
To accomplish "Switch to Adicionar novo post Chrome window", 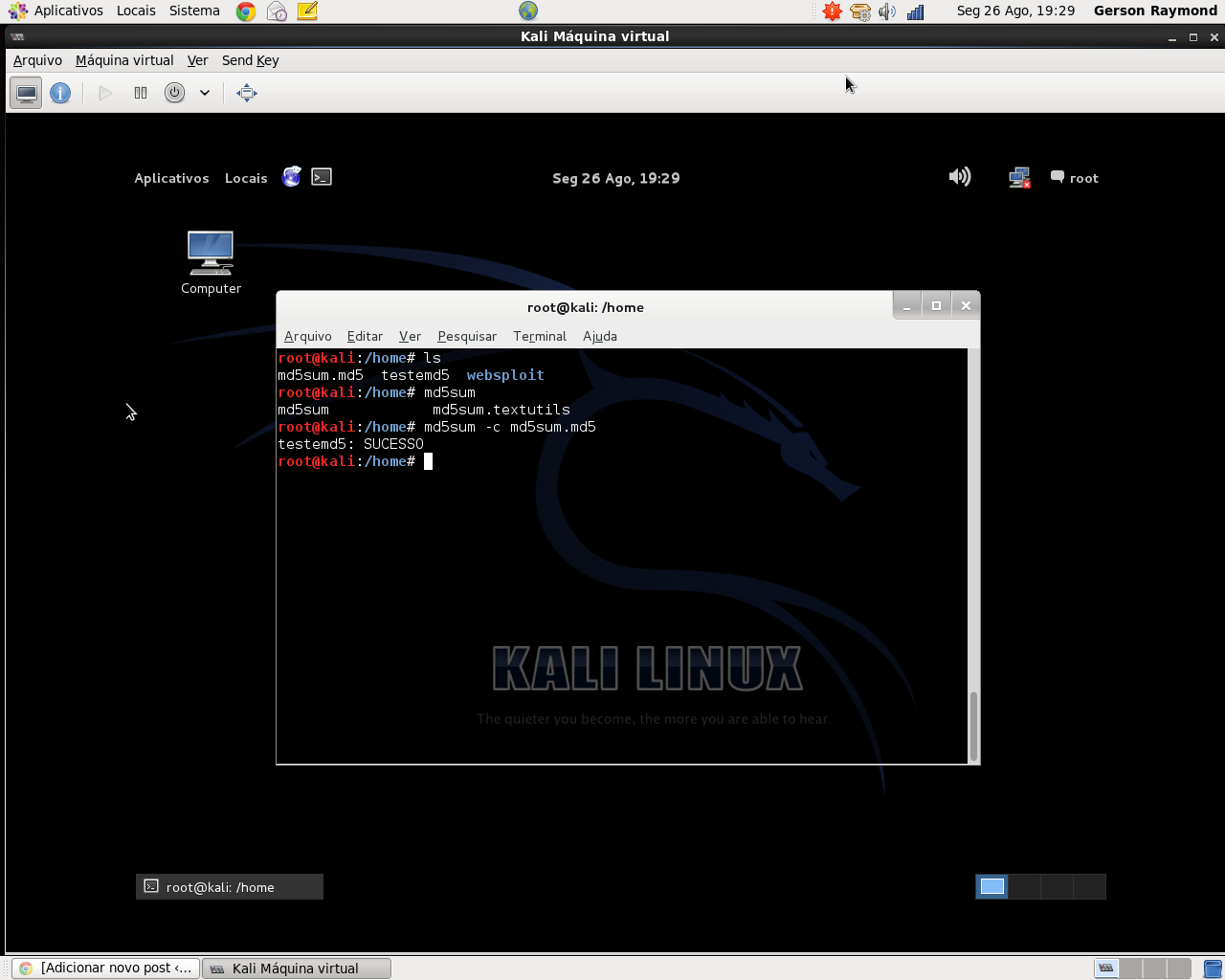I will click(x=106, y=968).
